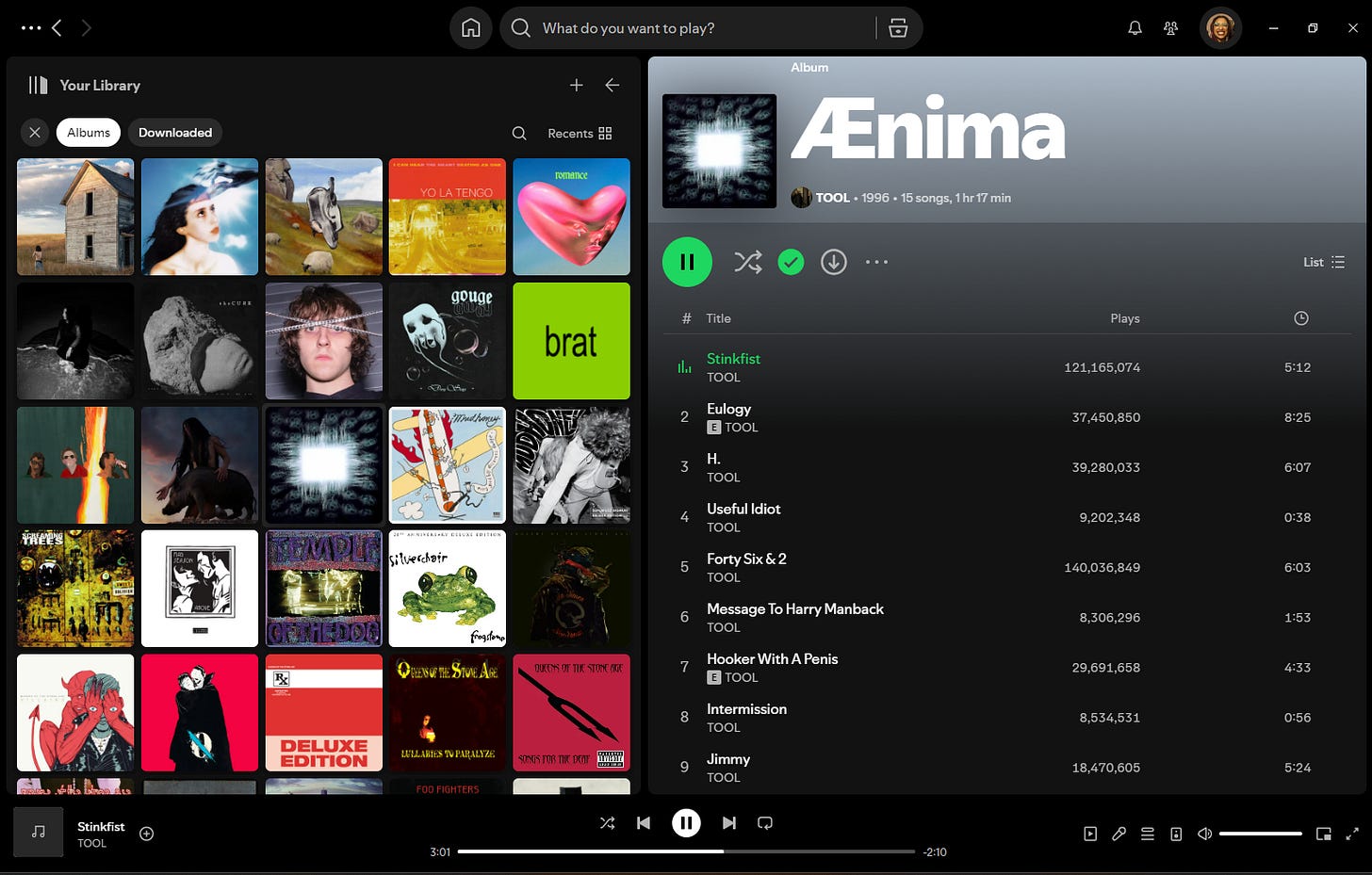Go back with the left arrow
Image resolution: width=1372 pixels, height=875 pixels.
point(57,28)
